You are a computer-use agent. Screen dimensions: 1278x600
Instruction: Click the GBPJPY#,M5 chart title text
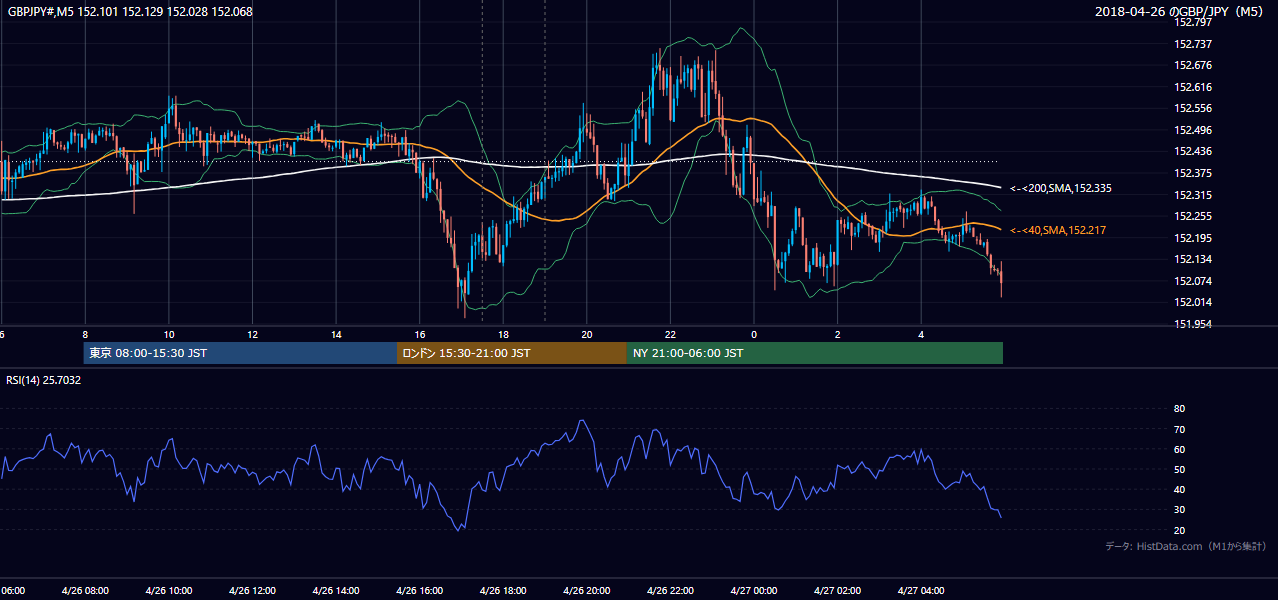pyautogui.click(x=131, y=12)
